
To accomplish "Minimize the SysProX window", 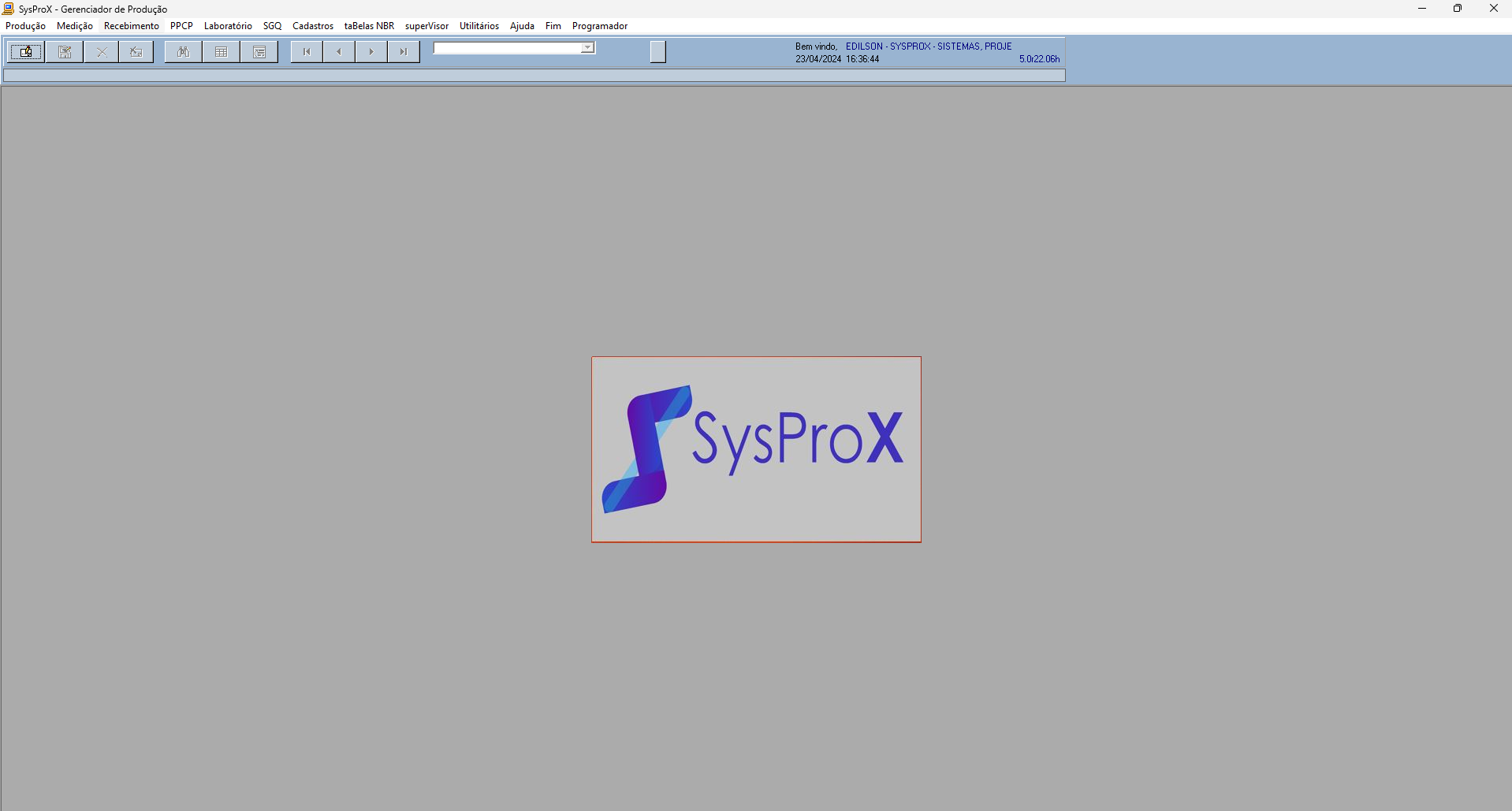I will [1422, 9].
